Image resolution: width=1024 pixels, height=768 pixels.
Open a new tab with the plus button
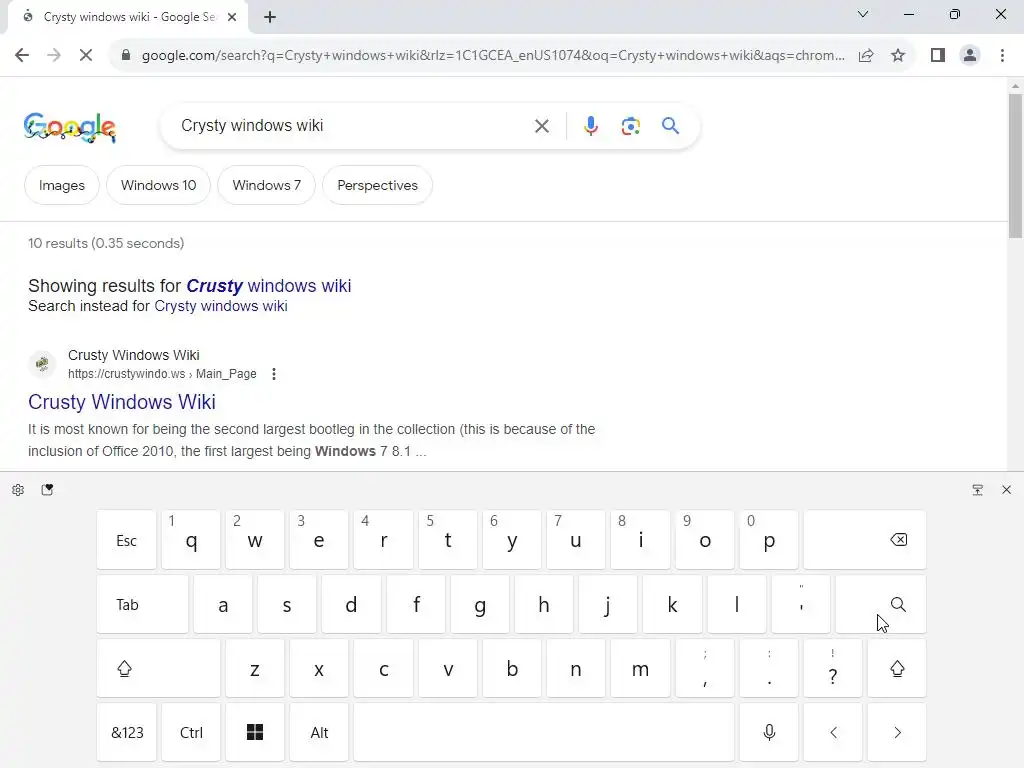270,17
